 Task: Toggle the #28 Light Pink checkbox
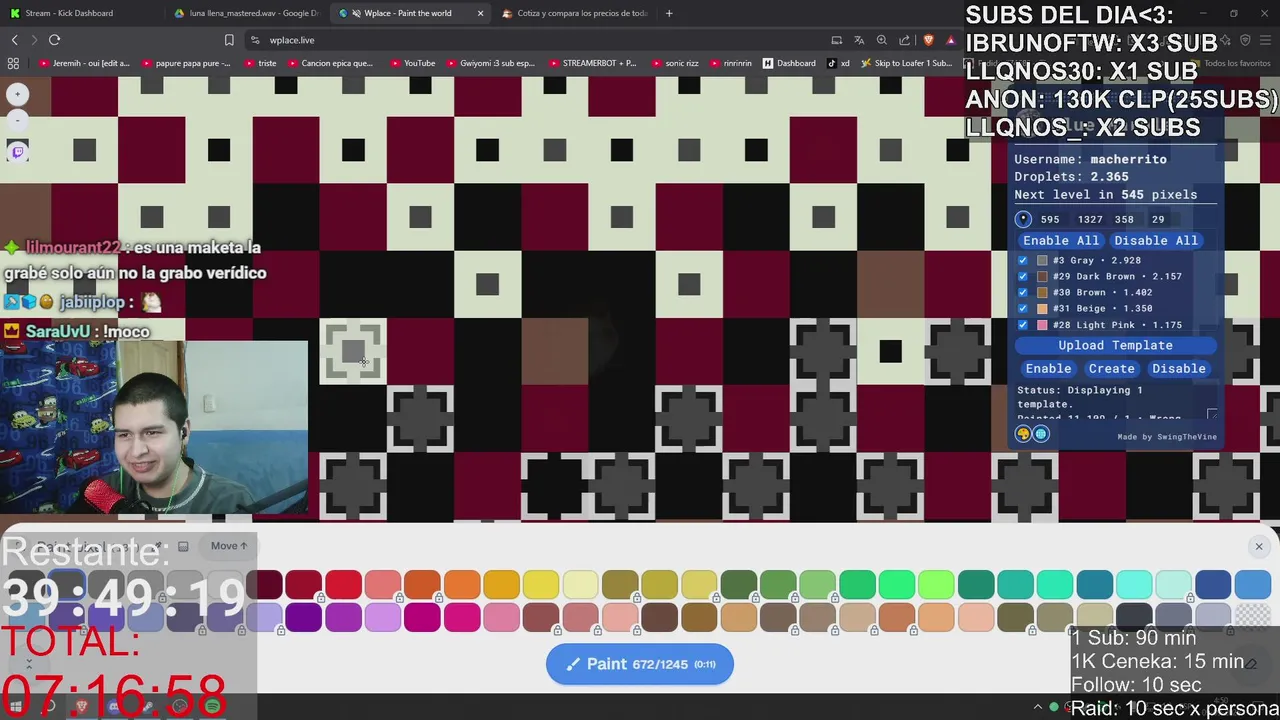(1022, 325)
